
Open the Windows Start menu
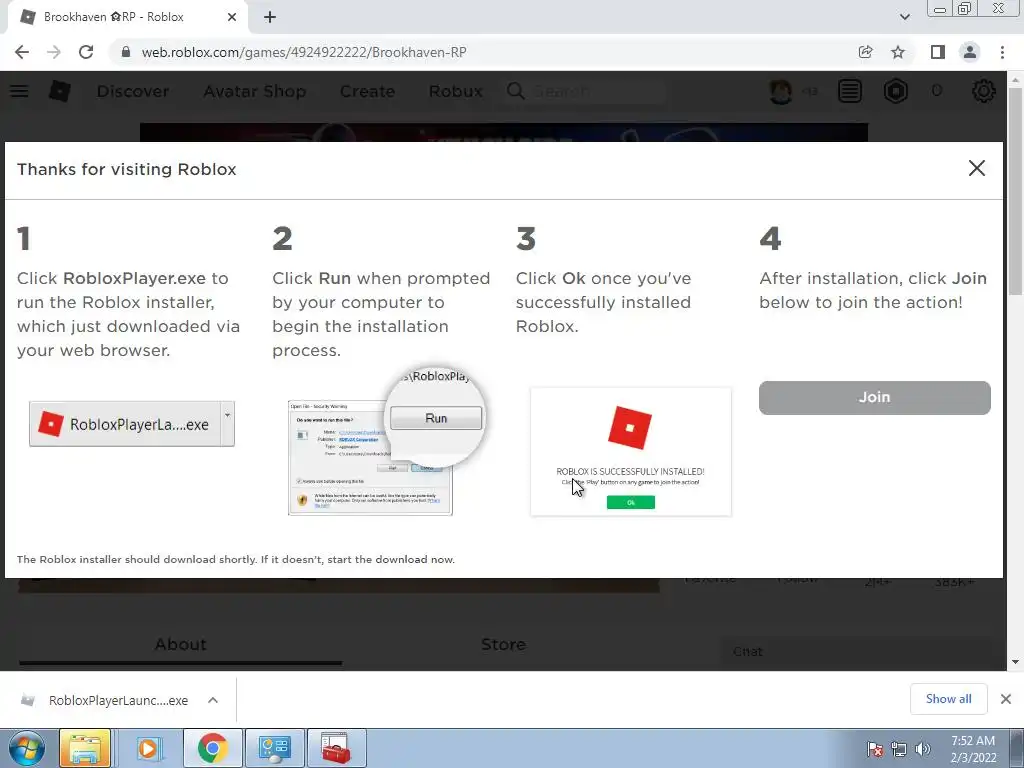pyautogui.click(x=27, y=748)
